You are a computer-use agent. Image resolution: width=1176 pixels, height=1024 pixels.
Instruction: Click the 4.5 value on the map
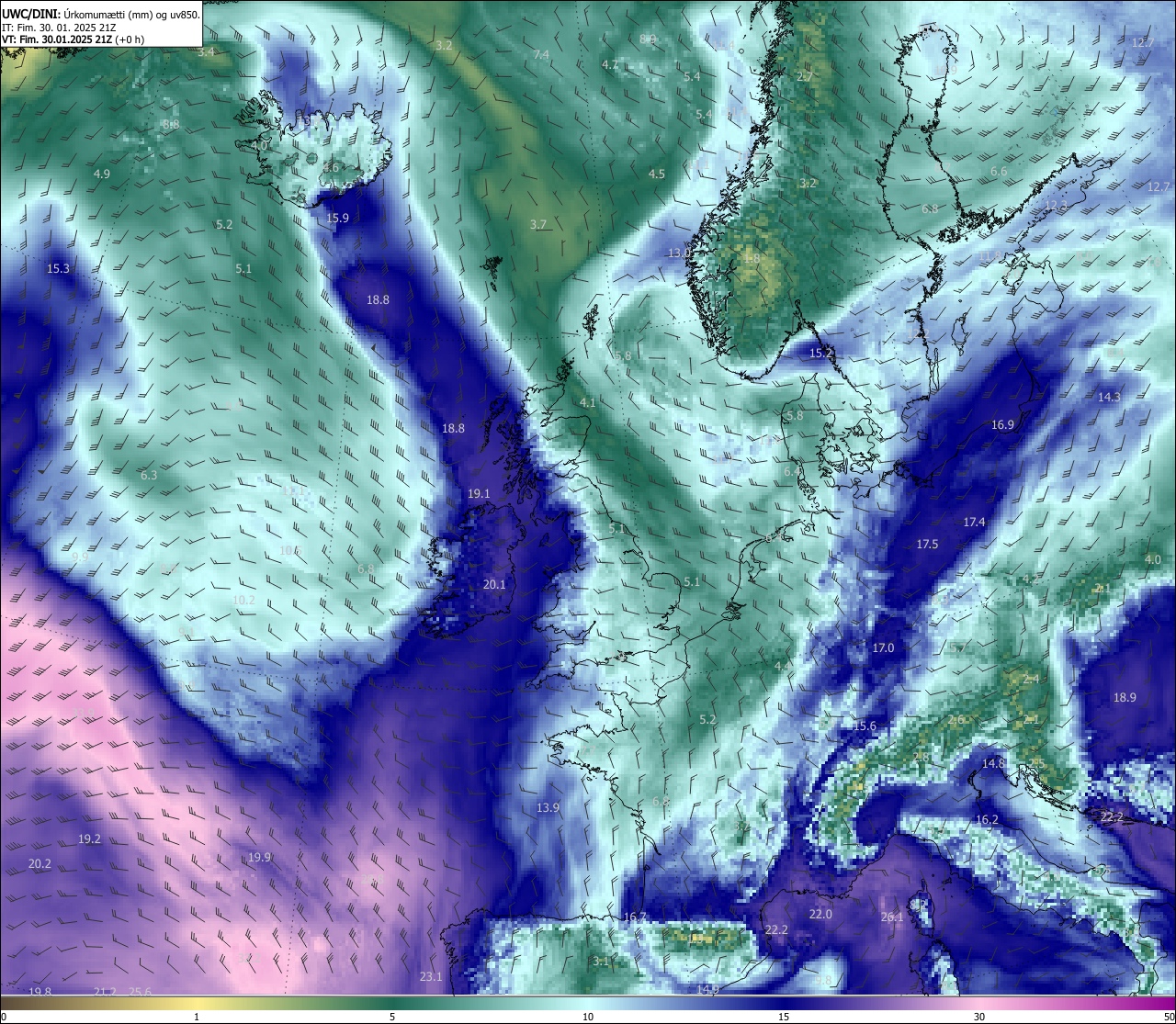[x=657, y=174]
